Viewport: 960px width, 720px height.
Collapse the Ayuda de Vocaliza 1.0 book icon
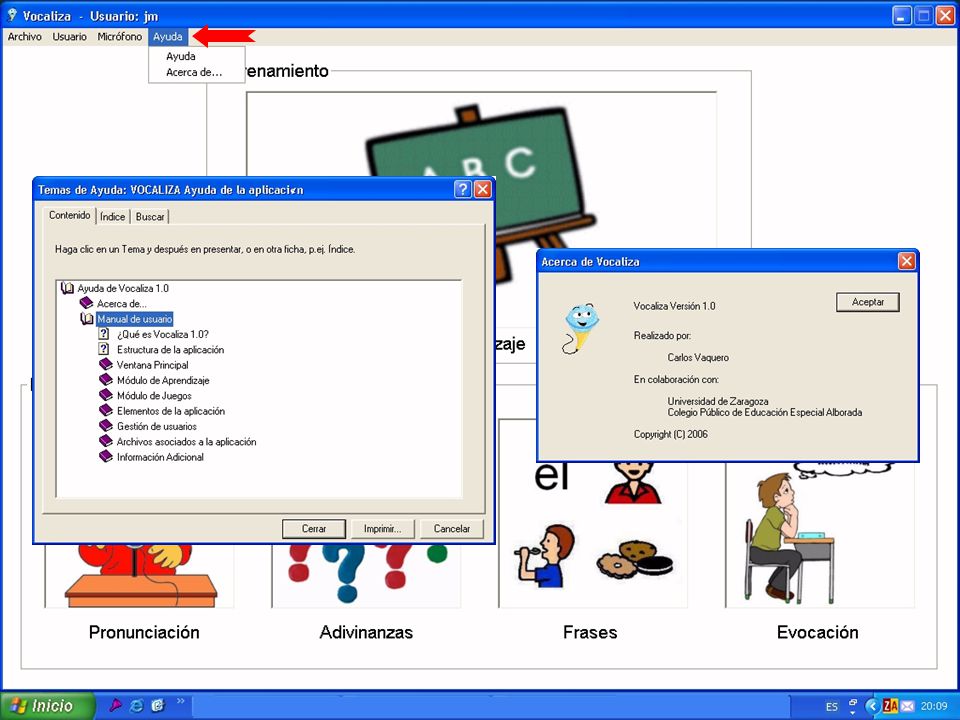point(67,288)
